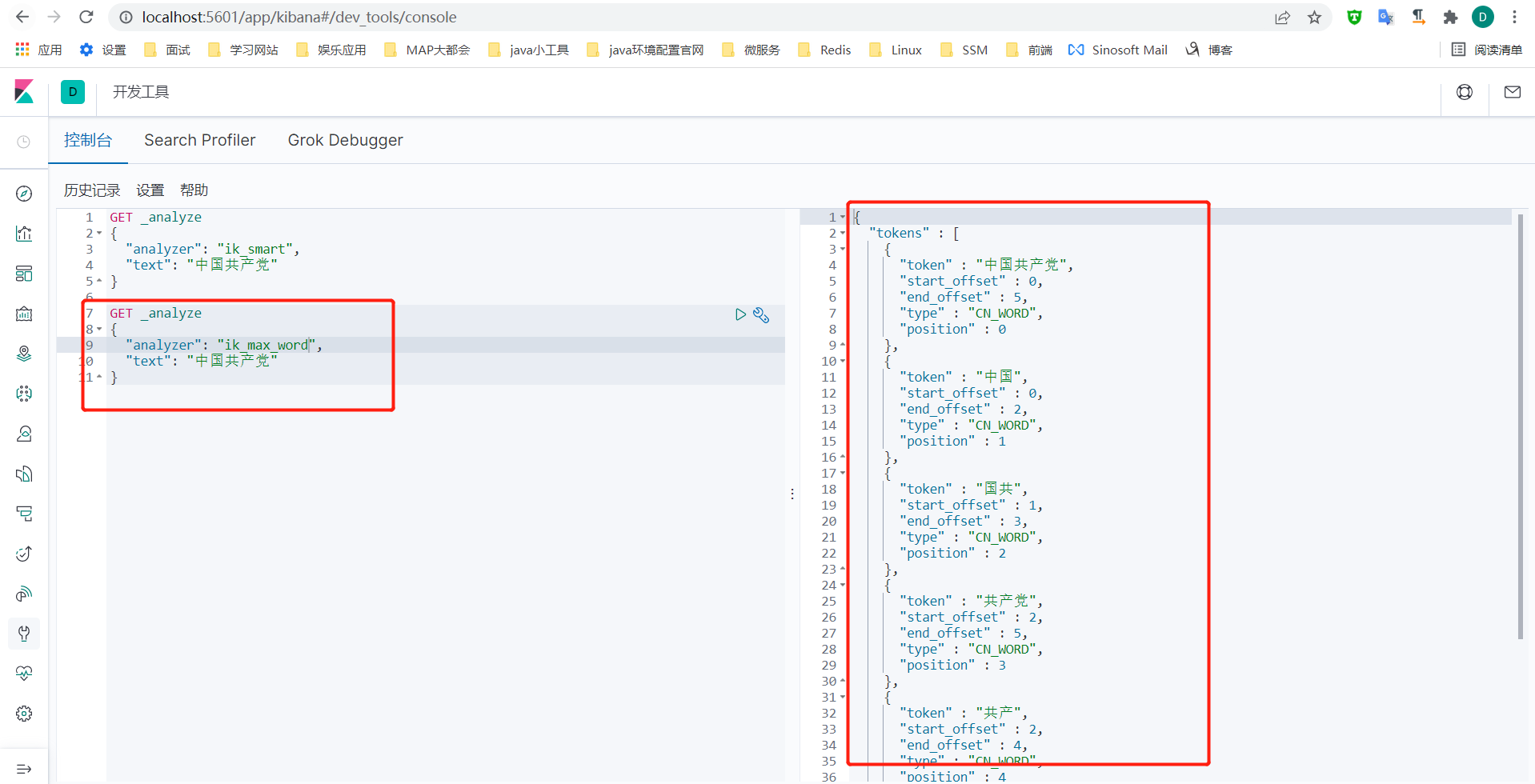Screen dimensions: 1535x784
Task: Click the green shield extension icon
Action: (1354, 17)
